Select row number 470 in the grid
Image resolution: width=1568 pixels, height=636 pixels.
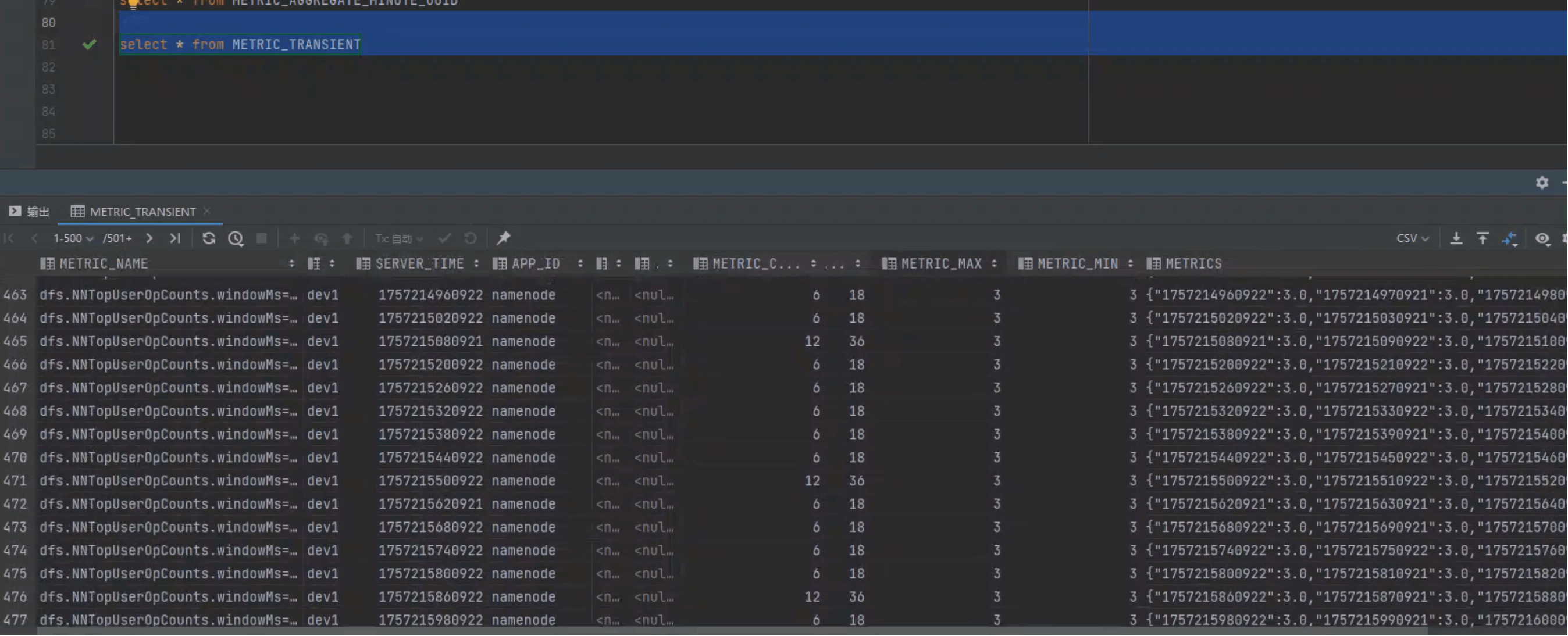click(15, 458)
